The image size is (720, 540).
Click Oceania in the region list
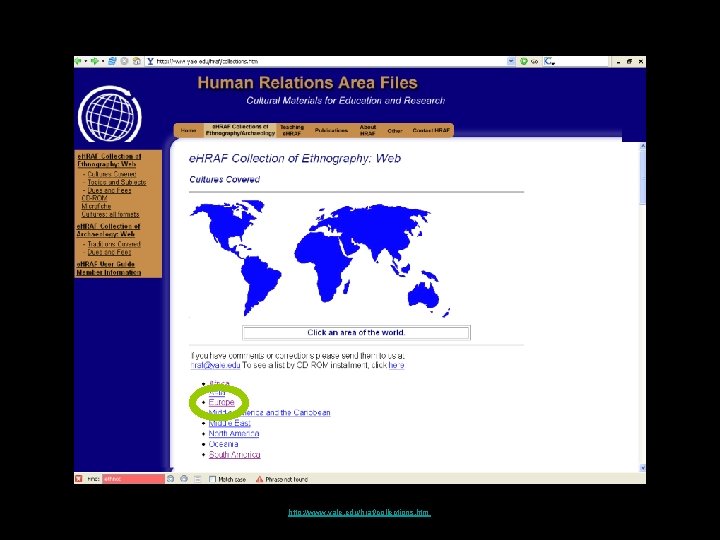click(x=223, y=444)
